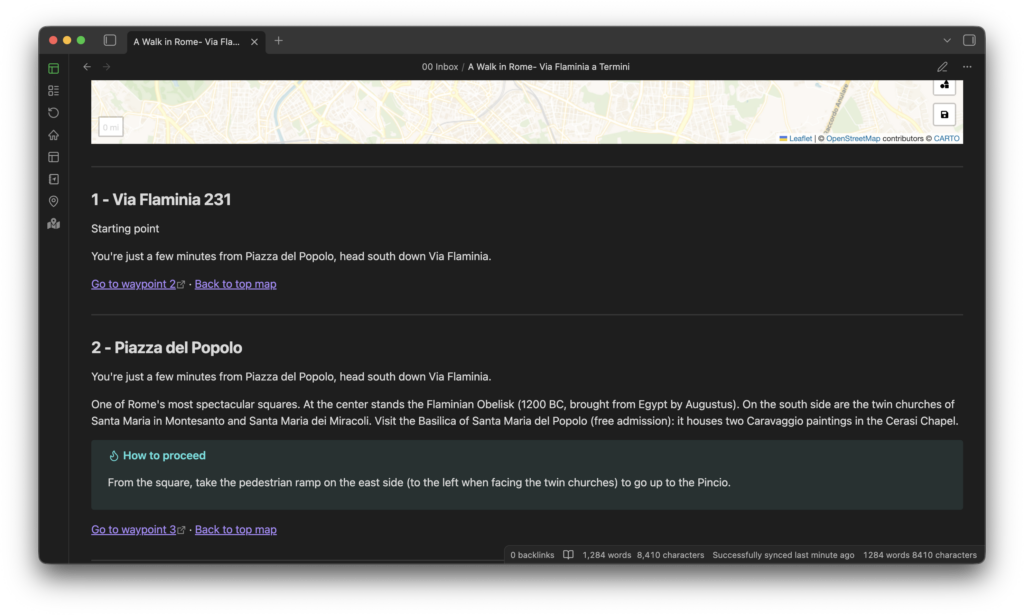Toggle the right sidebar panel
The height and width of the screenshot is (615, 1024).
pos(968,40)
